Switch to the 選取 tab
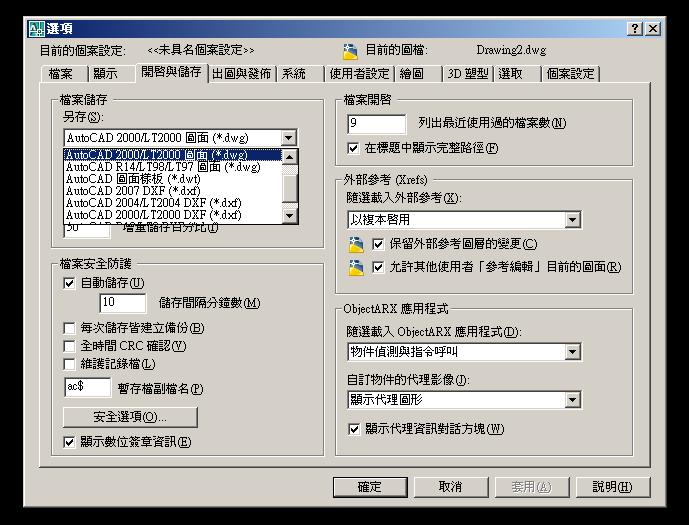 click(517, 74)
